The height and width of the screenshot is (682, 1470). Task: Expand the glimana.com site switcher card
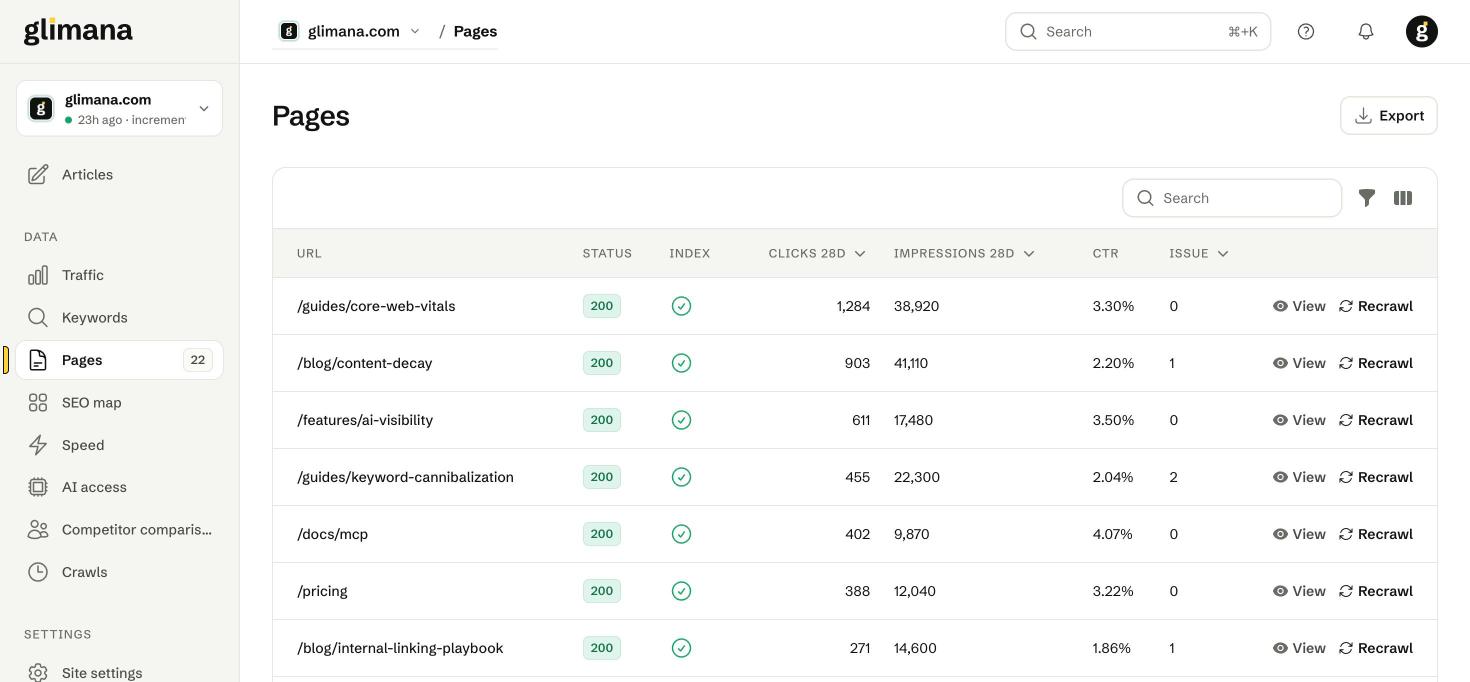pyautogui.click(x=119, y=108)
